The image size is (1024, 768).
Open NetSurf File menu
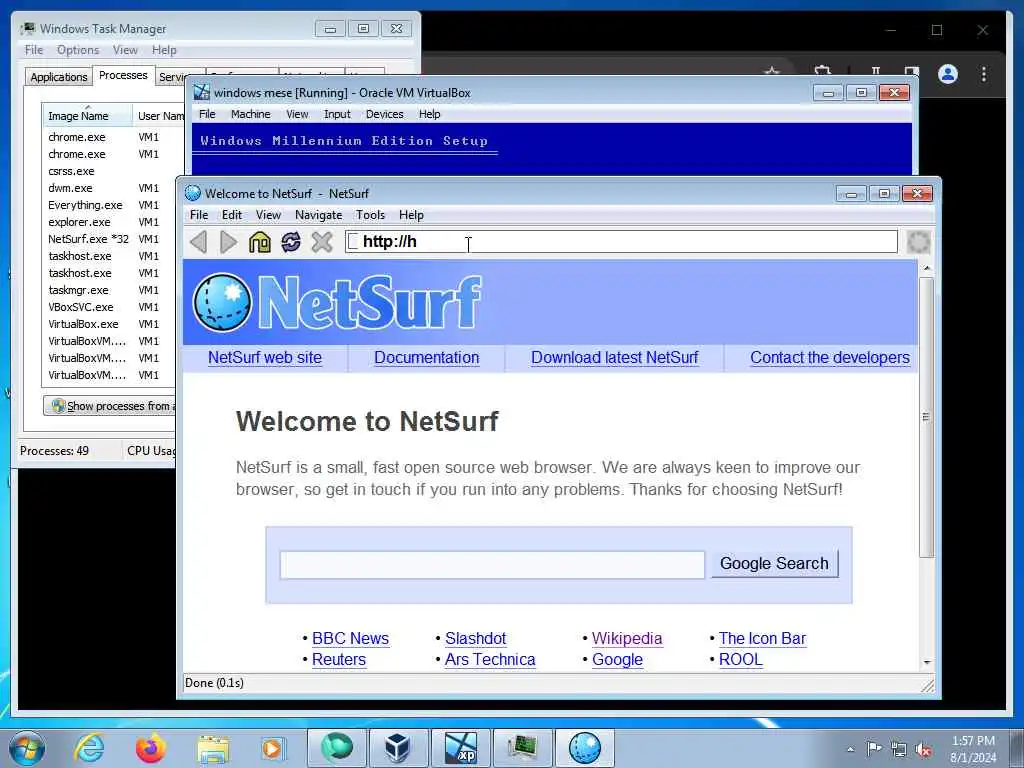(x=199, y=215)
